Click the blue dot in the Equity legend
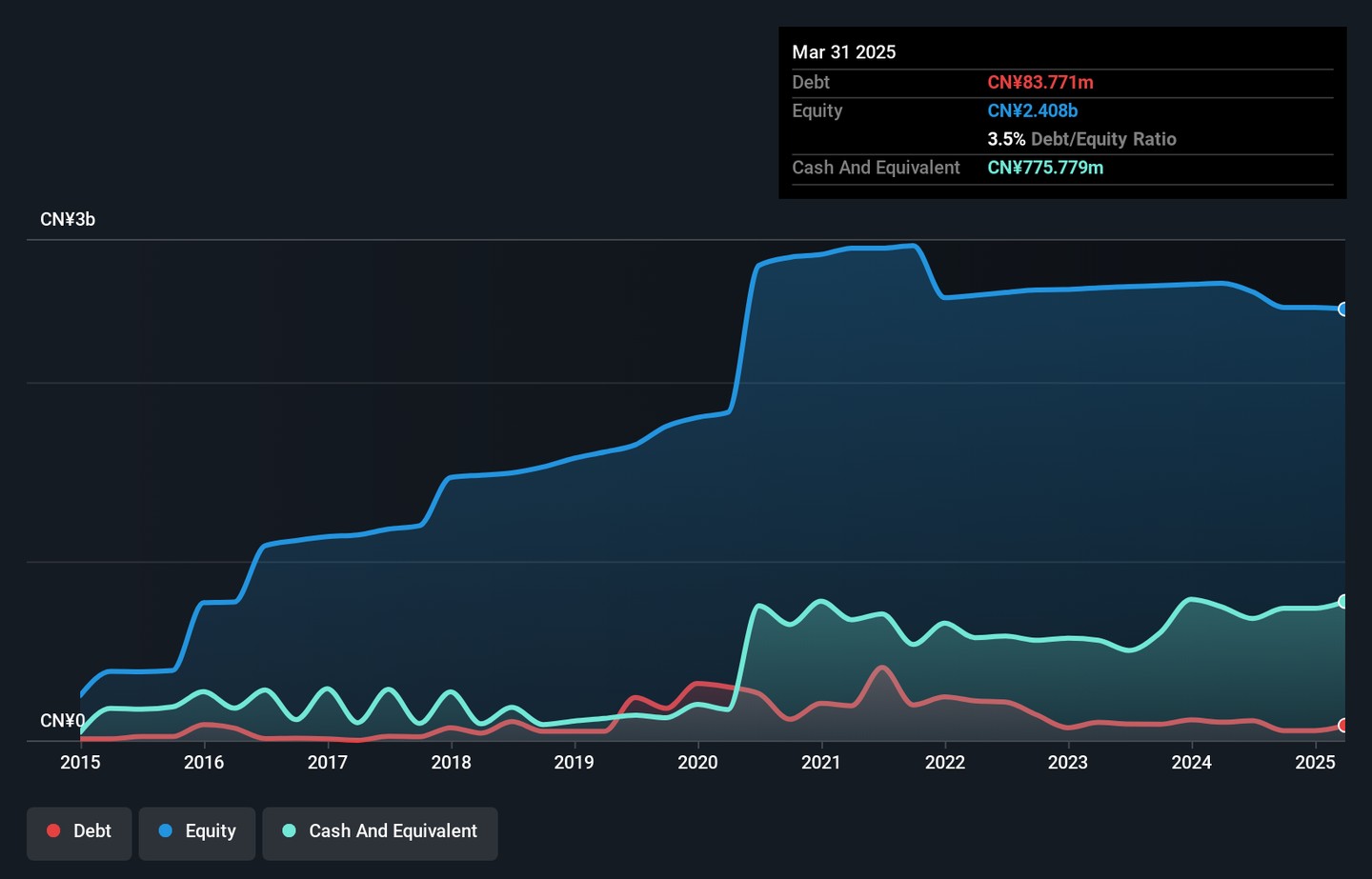The image size is (1372, 879). pyautogui.click(x=166, y=830)
